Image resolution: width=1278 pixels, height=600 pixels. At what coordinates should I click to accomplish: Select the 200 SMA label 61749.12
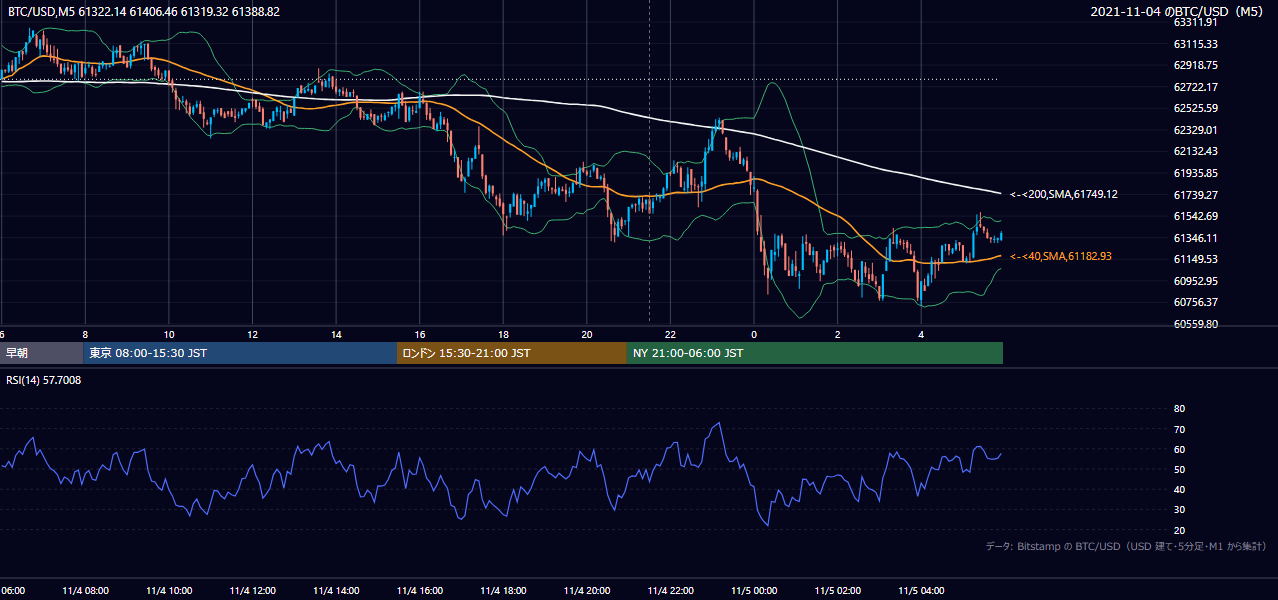(x=1064, y=194)
